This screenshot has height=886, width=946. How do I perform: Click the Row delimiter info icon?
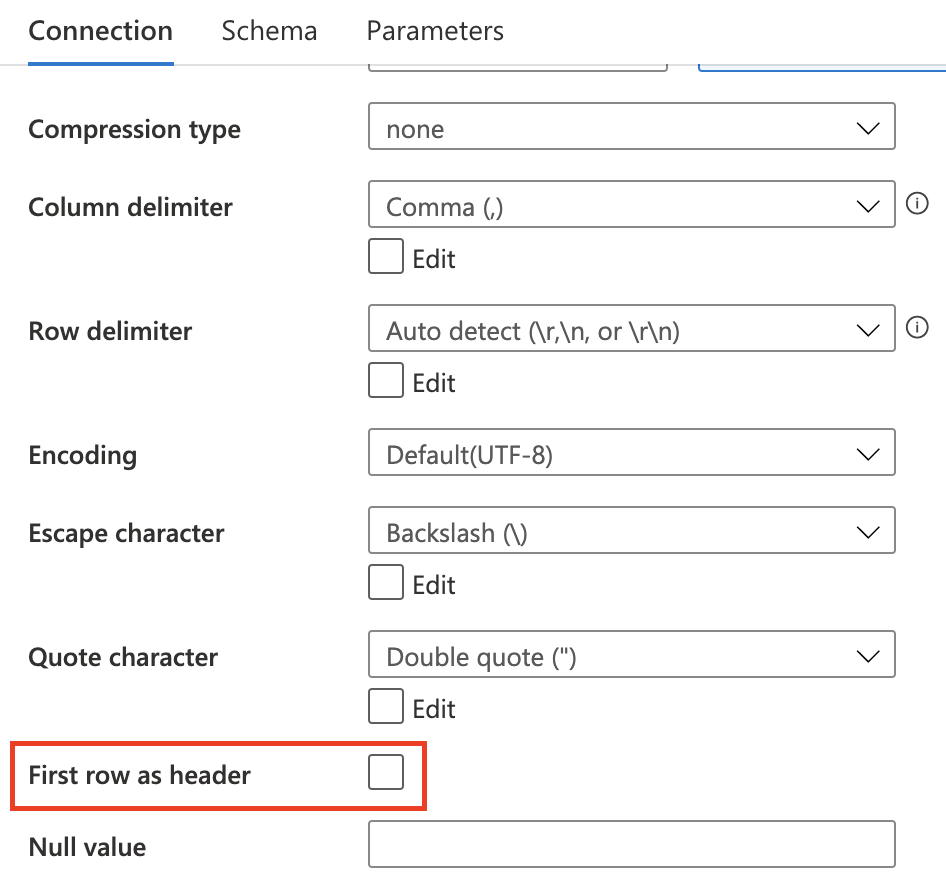pyautogui.click(x=917, y=328)
